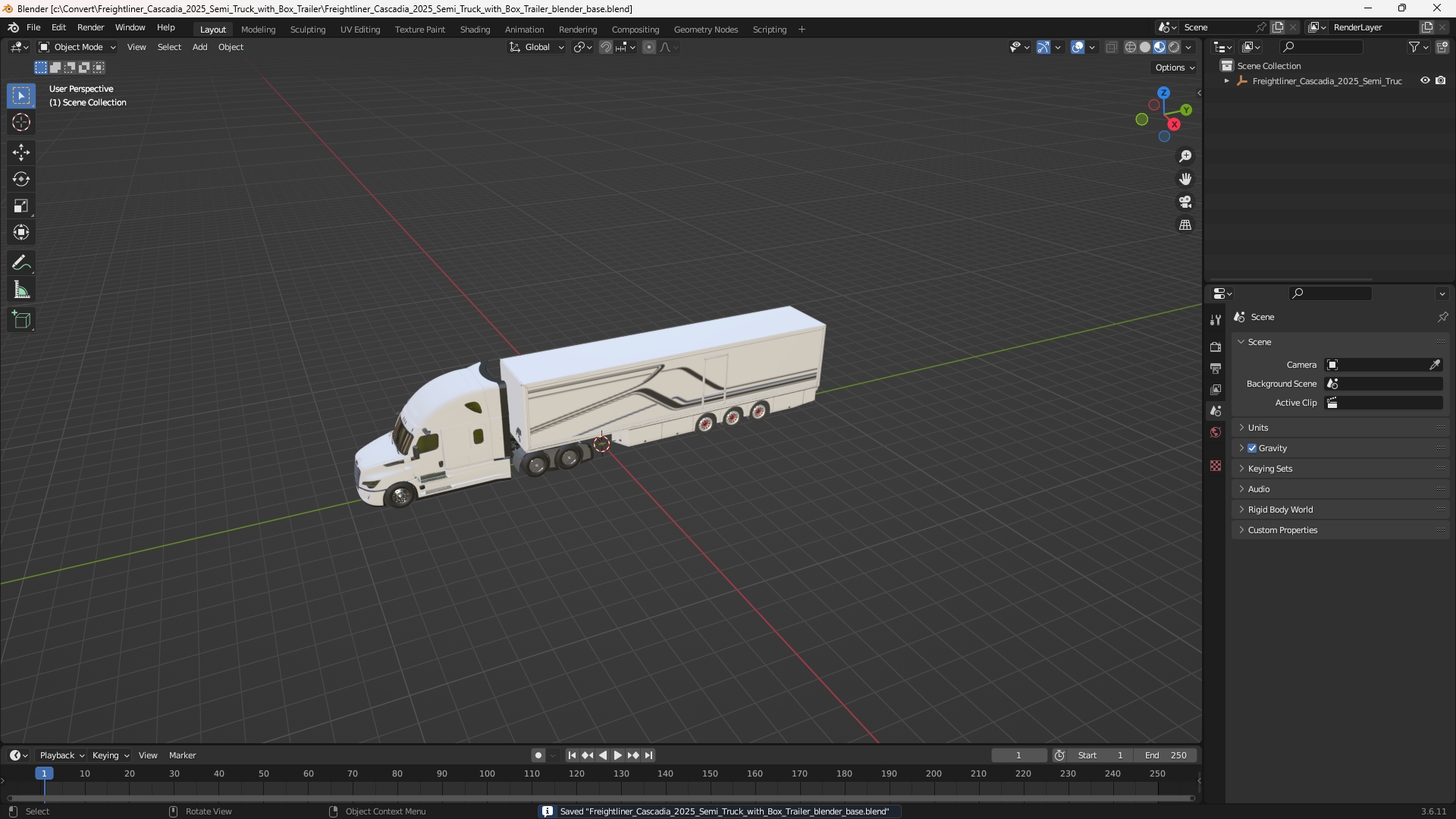Play the animation in reverse

point(603,755)
